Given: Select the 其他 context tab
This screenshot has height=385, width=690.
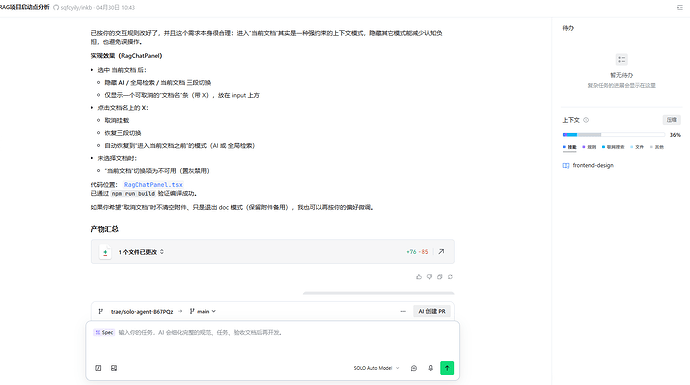Looking at the screenshot, I should coord(657,147).
